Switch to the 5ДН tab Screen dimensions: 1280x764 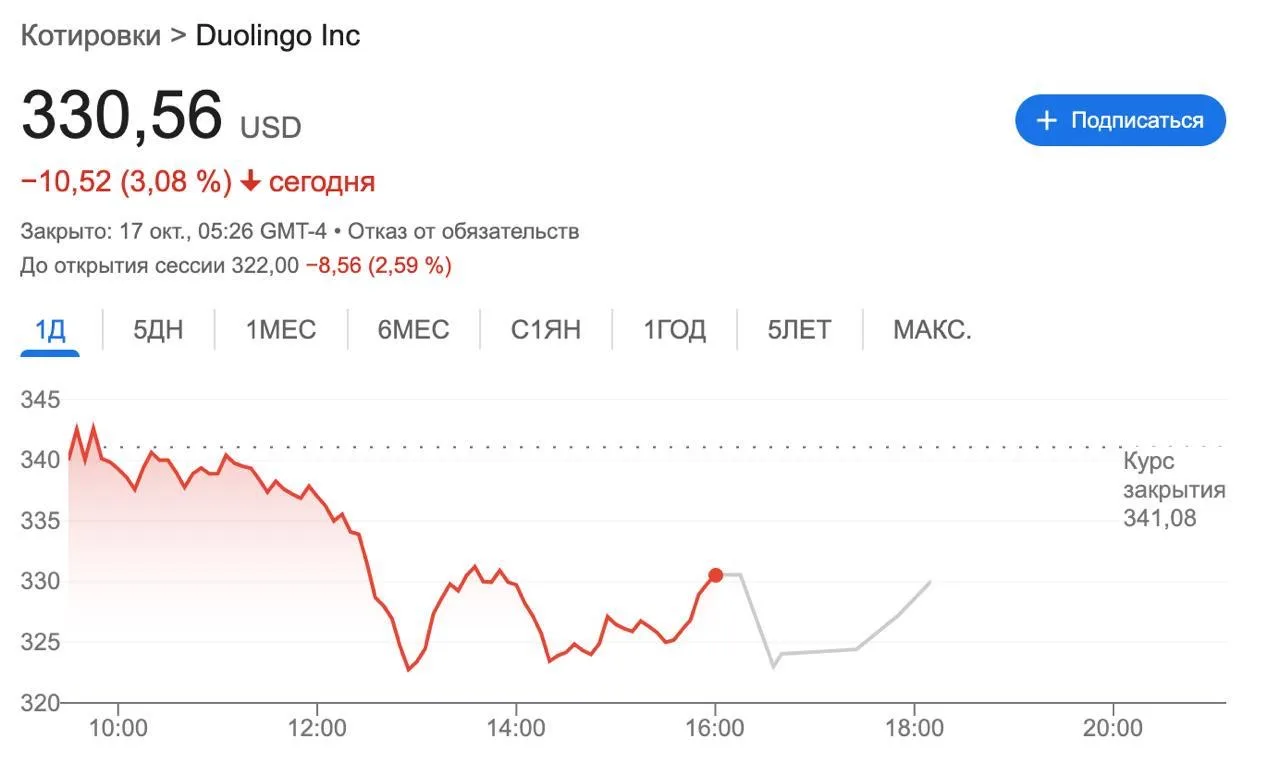pos(159,330)
